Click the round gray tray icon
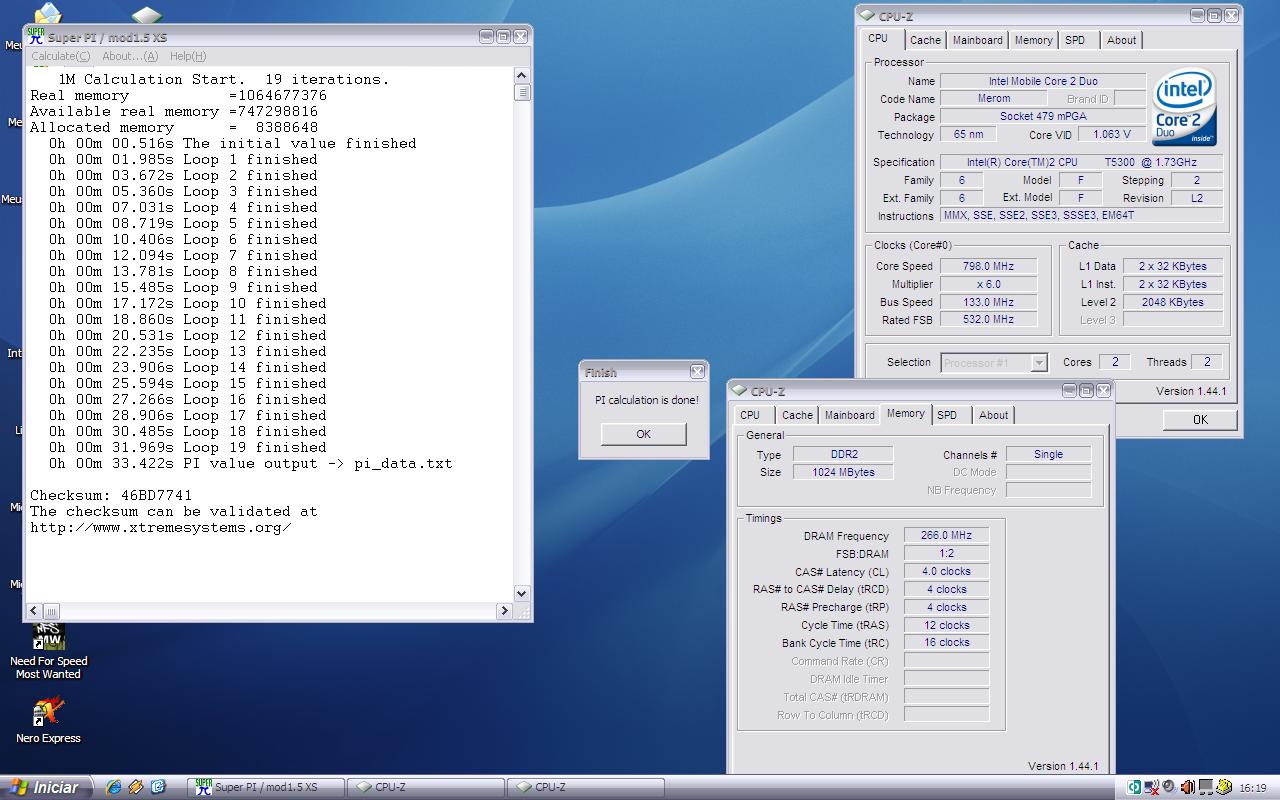This screenshot has width=1280, height=800. pos(1169,787)
